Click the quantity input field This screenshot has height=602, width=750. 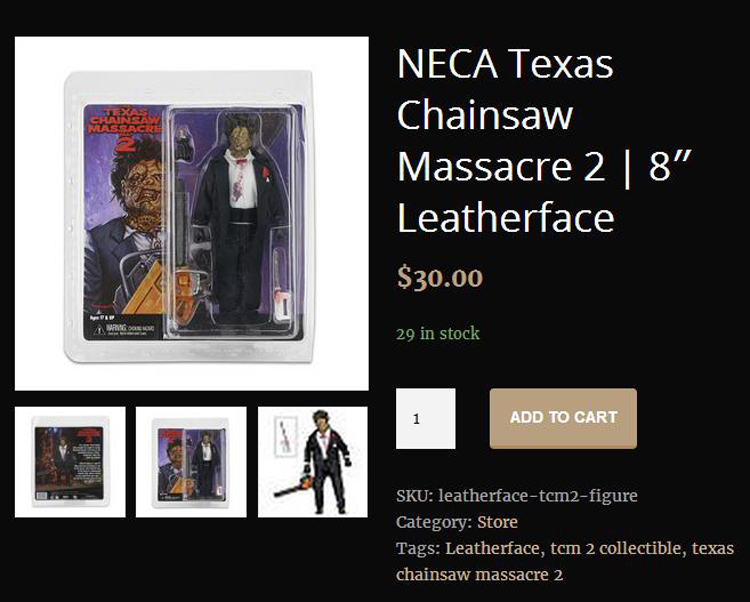pos(426,418)
